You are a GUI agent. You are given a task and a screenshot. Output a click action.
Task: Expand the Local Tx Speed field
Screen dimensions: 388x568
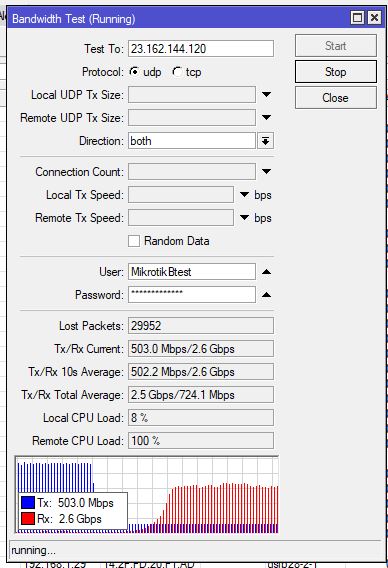point(245,195)
